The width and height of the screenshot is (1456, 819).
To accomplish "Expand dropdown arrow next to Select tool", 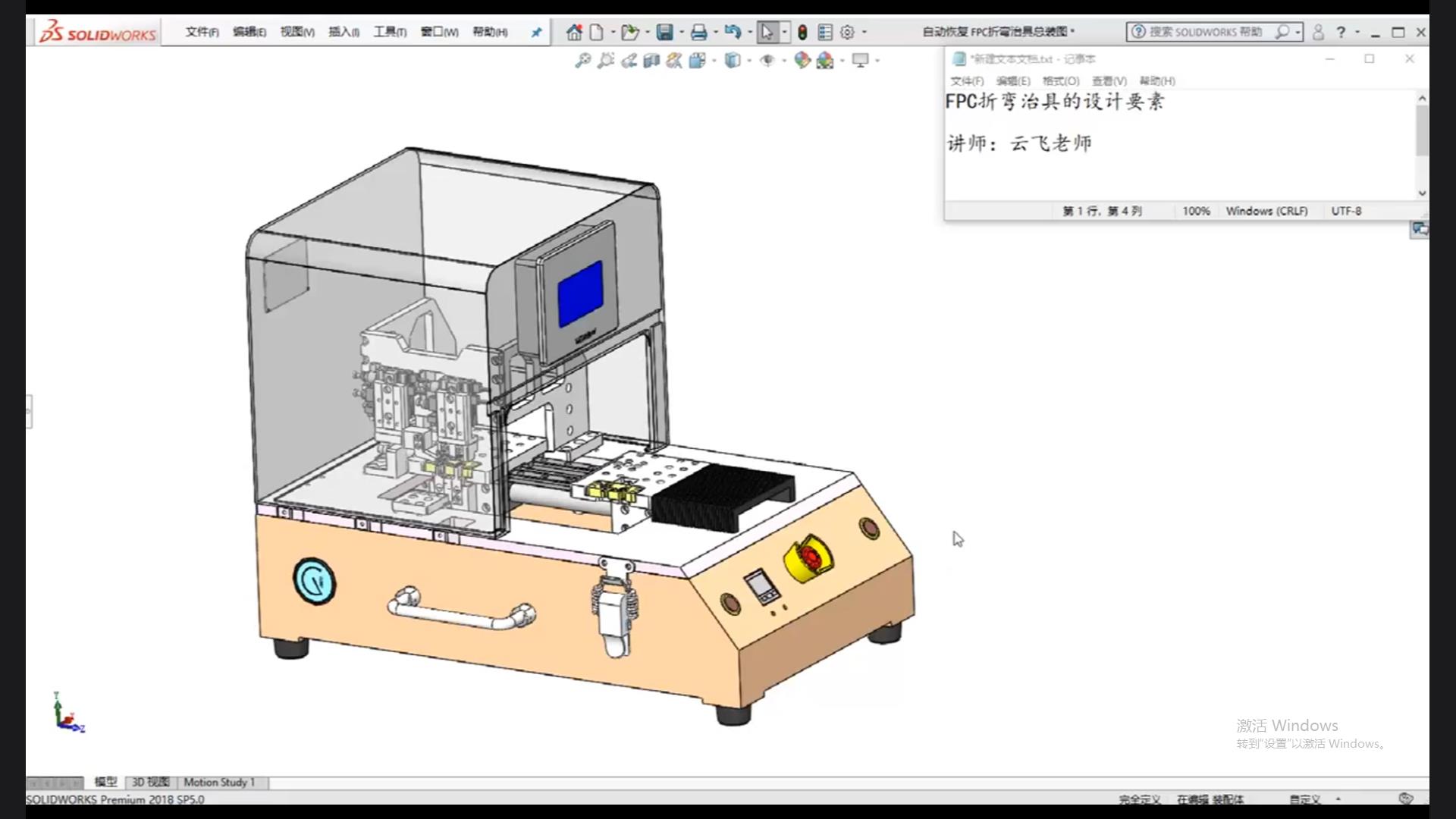I will 785,32.
